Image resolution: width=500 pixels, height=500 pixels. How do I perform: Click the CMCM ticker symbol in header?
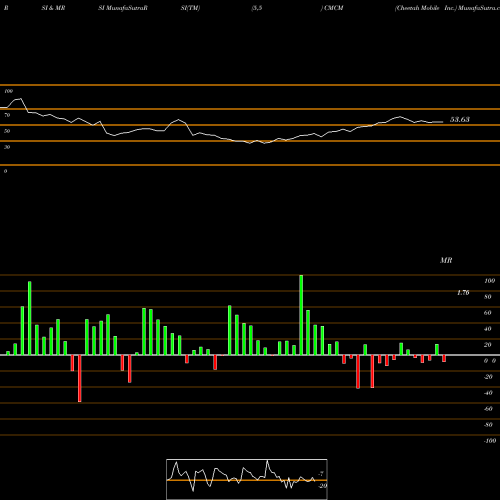pyautogui.click(x=334, y=8)
